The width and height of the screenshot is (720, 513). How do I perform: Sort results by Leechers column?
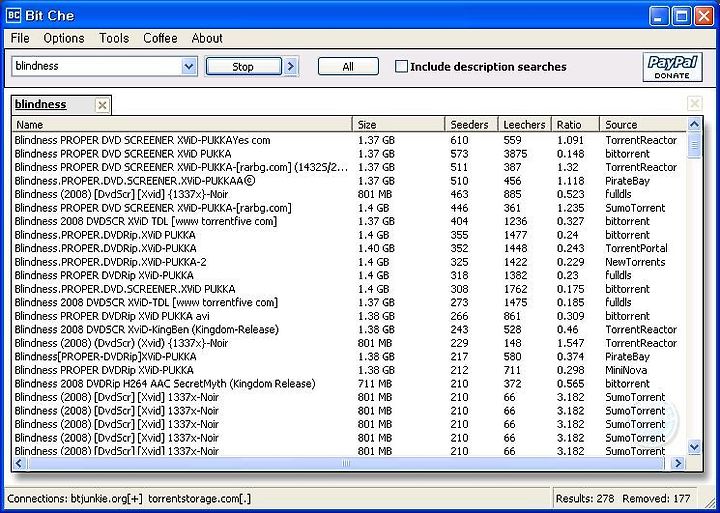pyautogui.click(x=524, y=124)
